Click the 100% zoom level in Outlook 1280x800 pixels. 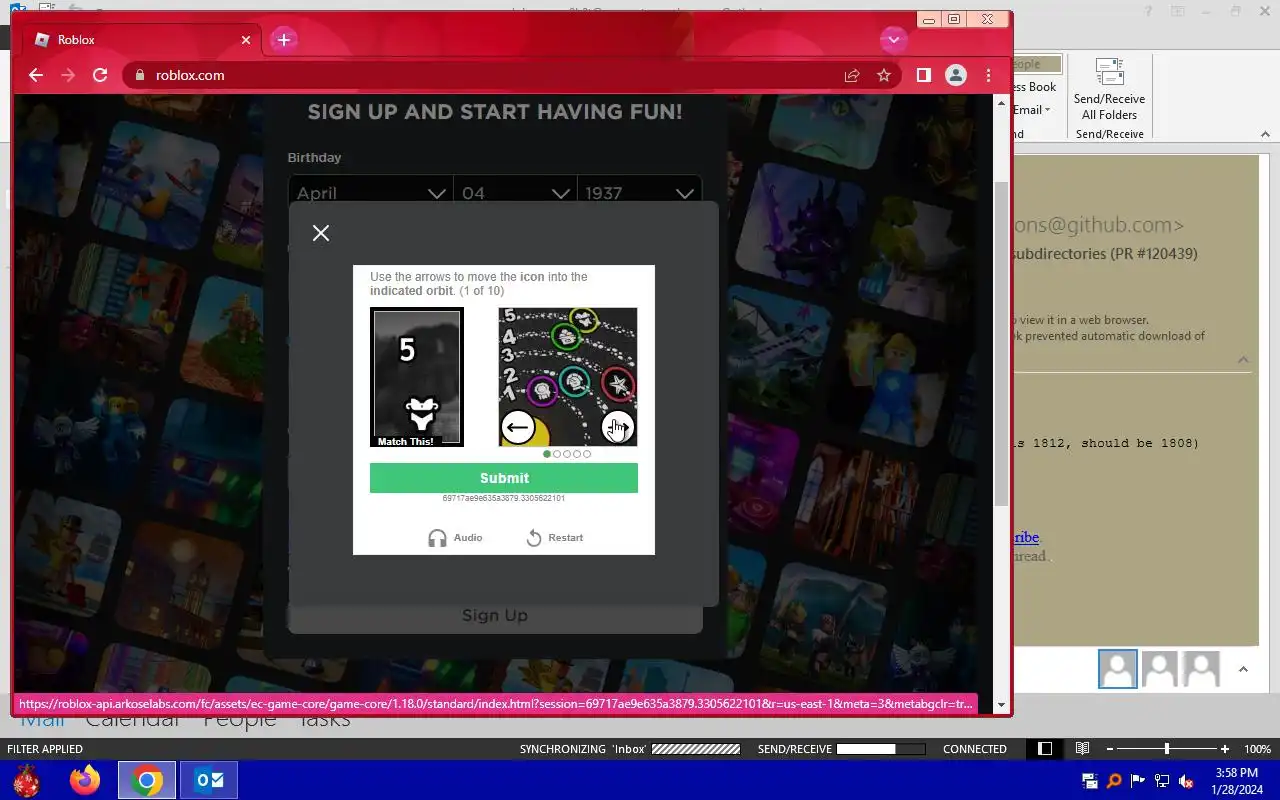click(1257, 749)
